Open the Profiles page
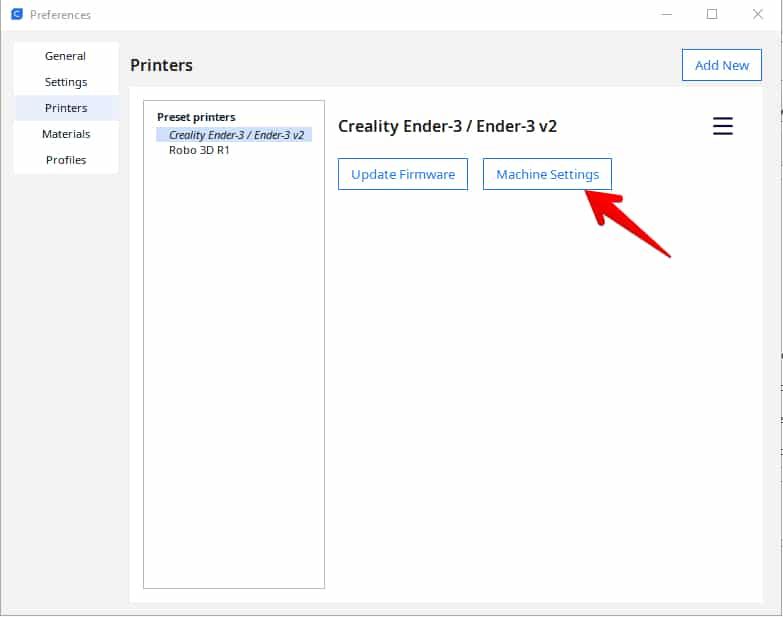This screenshot has height=617, width=783. point(66,160)
